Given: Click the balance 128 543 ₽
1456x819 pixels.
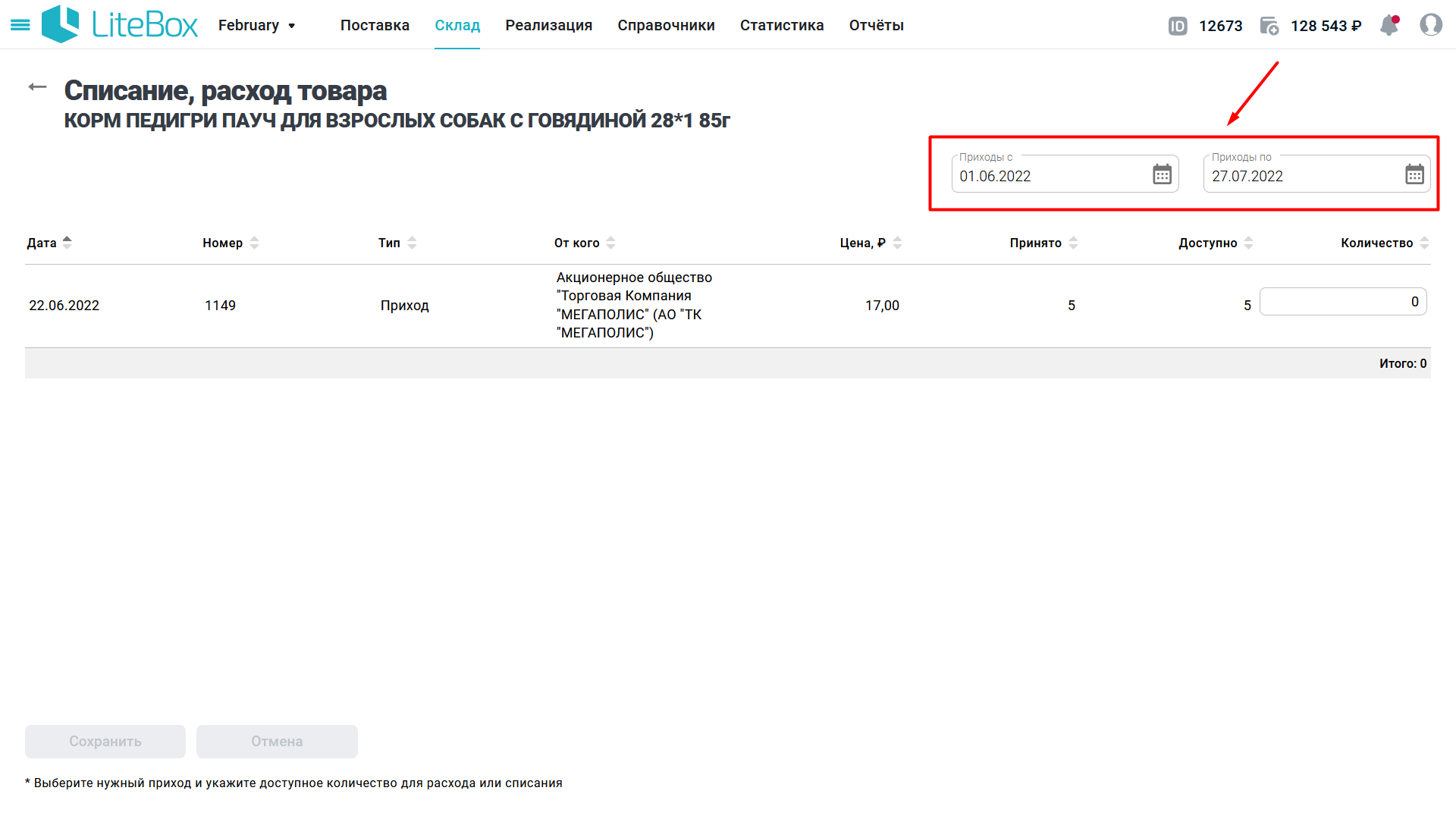Looking at the screenshot, I should 1326,26.
